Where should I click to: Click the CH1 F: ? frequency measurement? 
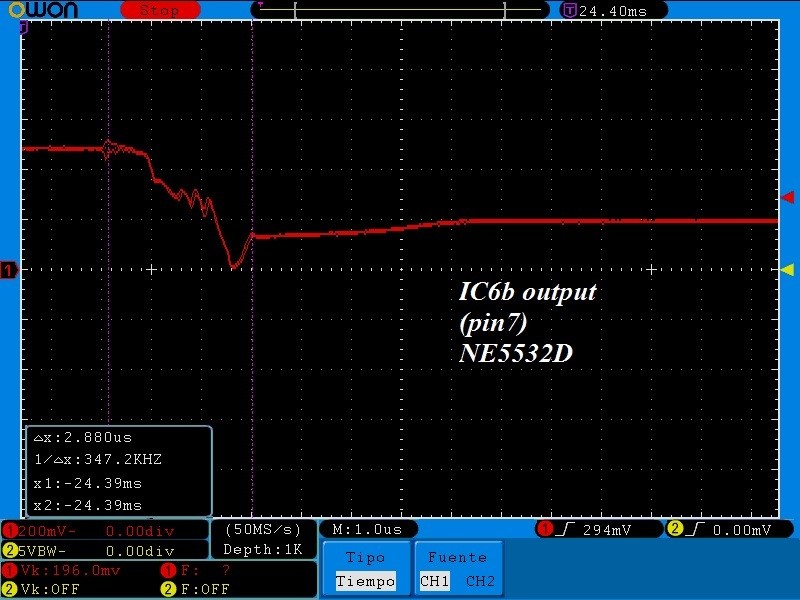(196, 570)
